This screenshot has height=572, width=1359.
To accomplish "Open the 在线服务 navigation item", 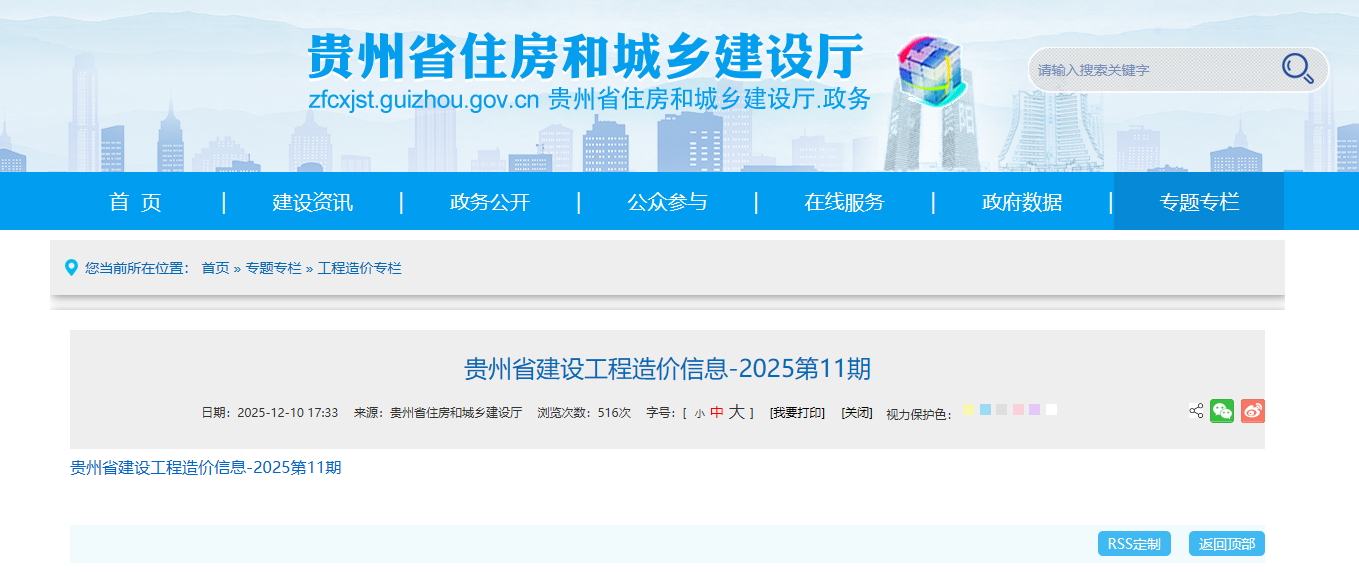I will point(844,202).
